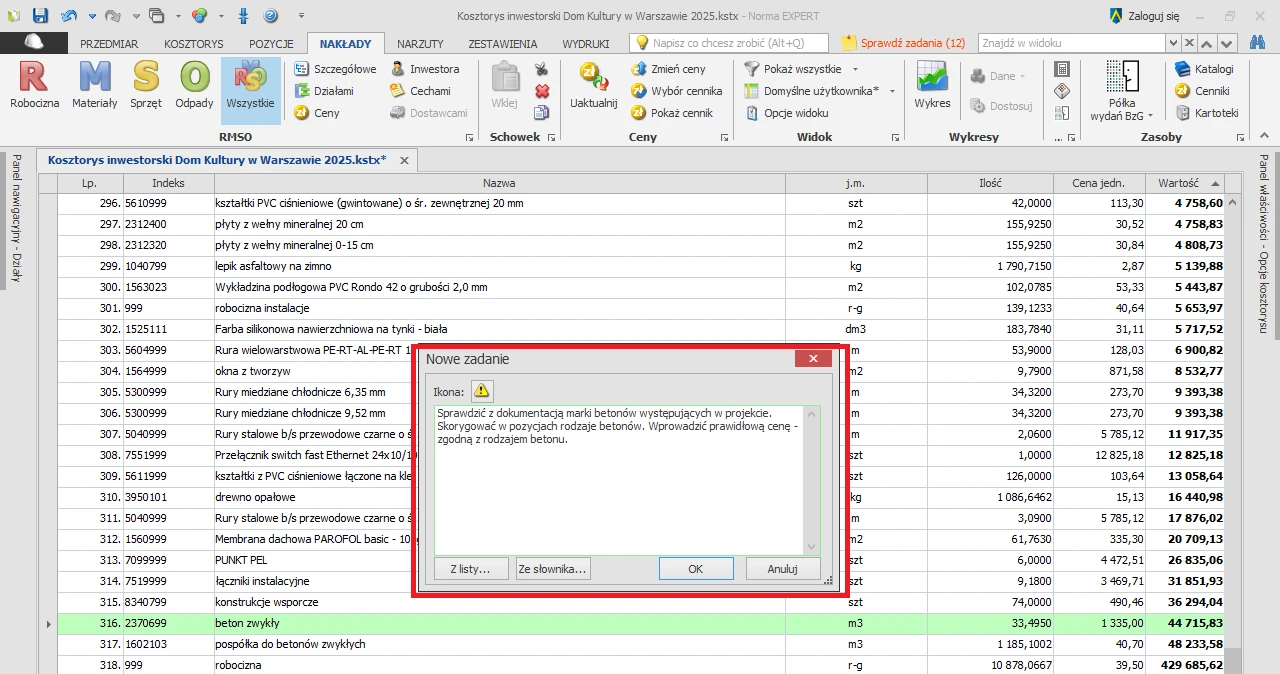The height and width of the screenshot is (674, 1280).
Task: Click the undo arrow in quick access
Action: tap(68, 16)
